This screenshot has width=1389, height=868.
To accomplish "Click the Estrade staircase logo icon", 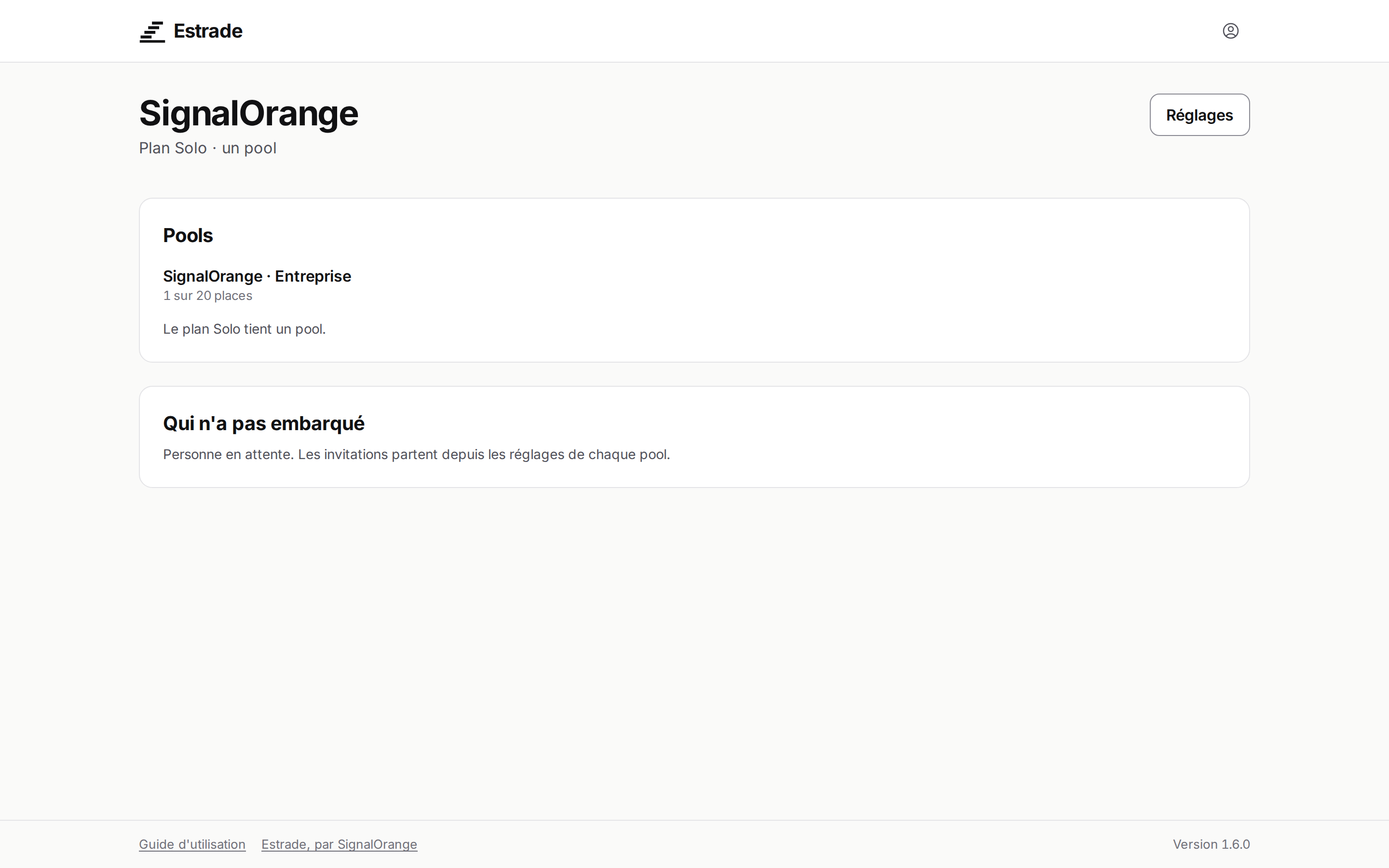I will click(x=152, y=31).
